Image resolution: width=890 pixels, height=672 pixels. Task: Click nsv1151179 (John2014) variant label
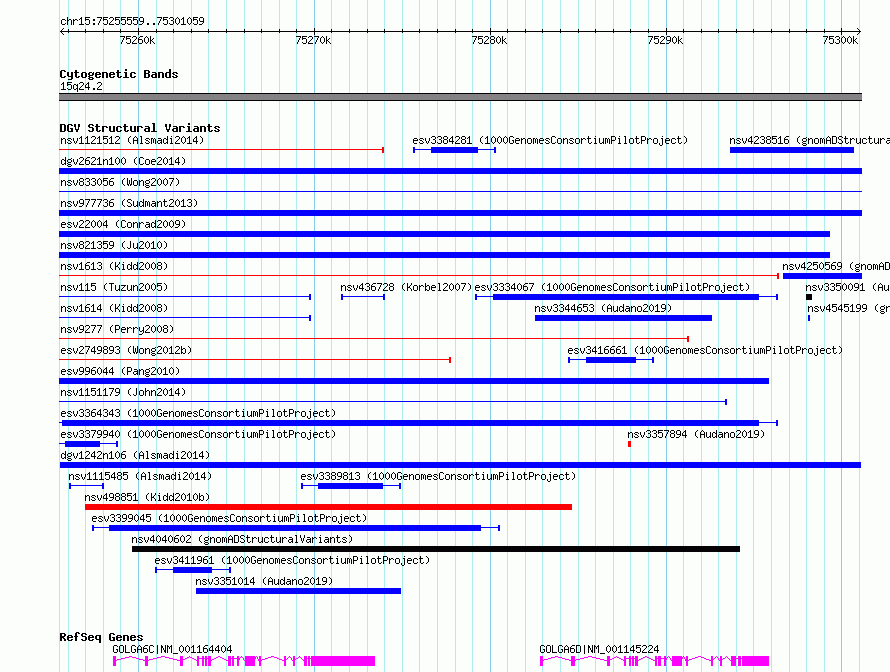[x=123, y=392]
